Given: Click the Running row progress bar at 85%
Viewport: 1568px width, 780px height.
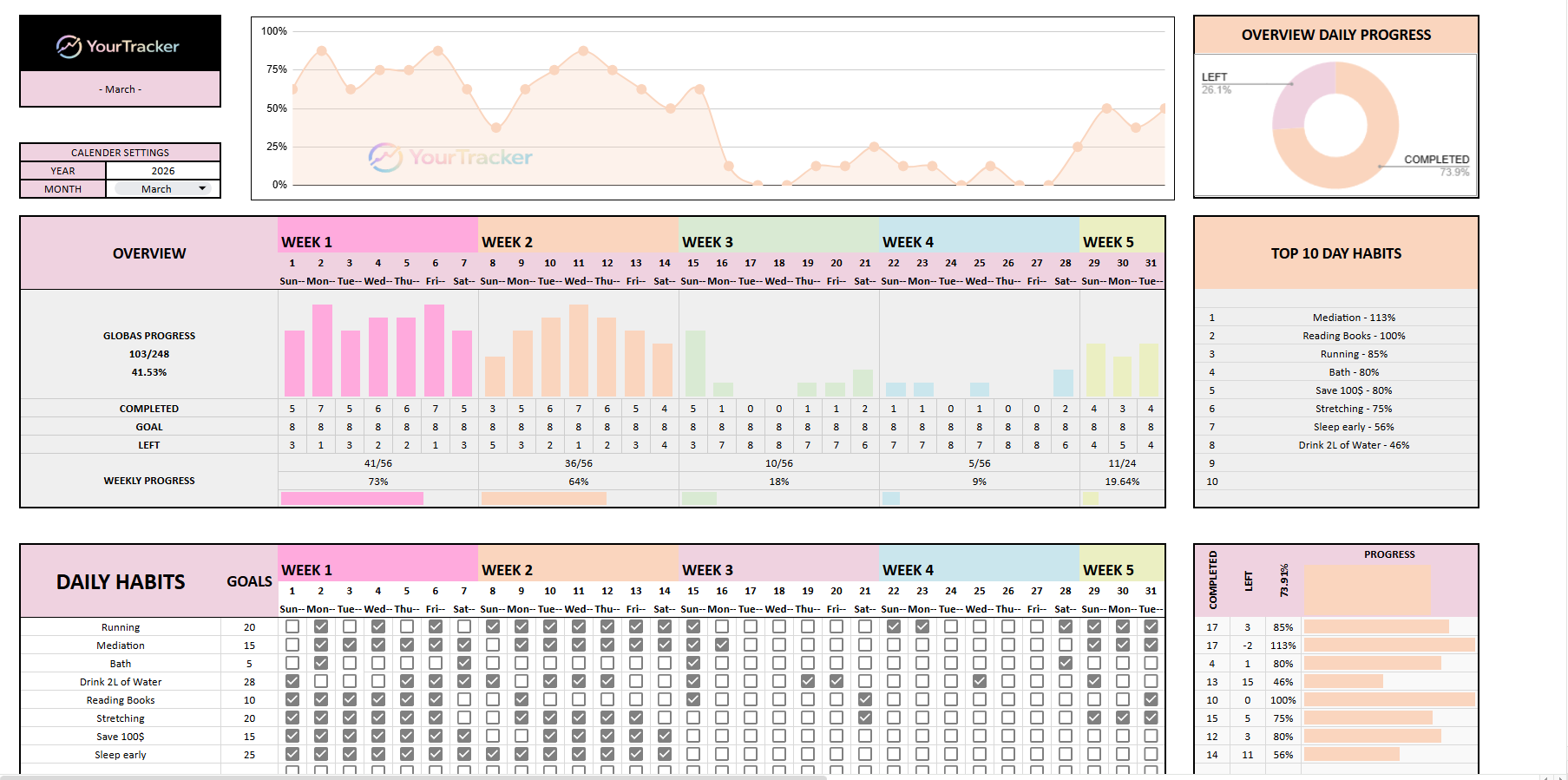Looking at the screenshot, I should click(x=1375, y=626).
